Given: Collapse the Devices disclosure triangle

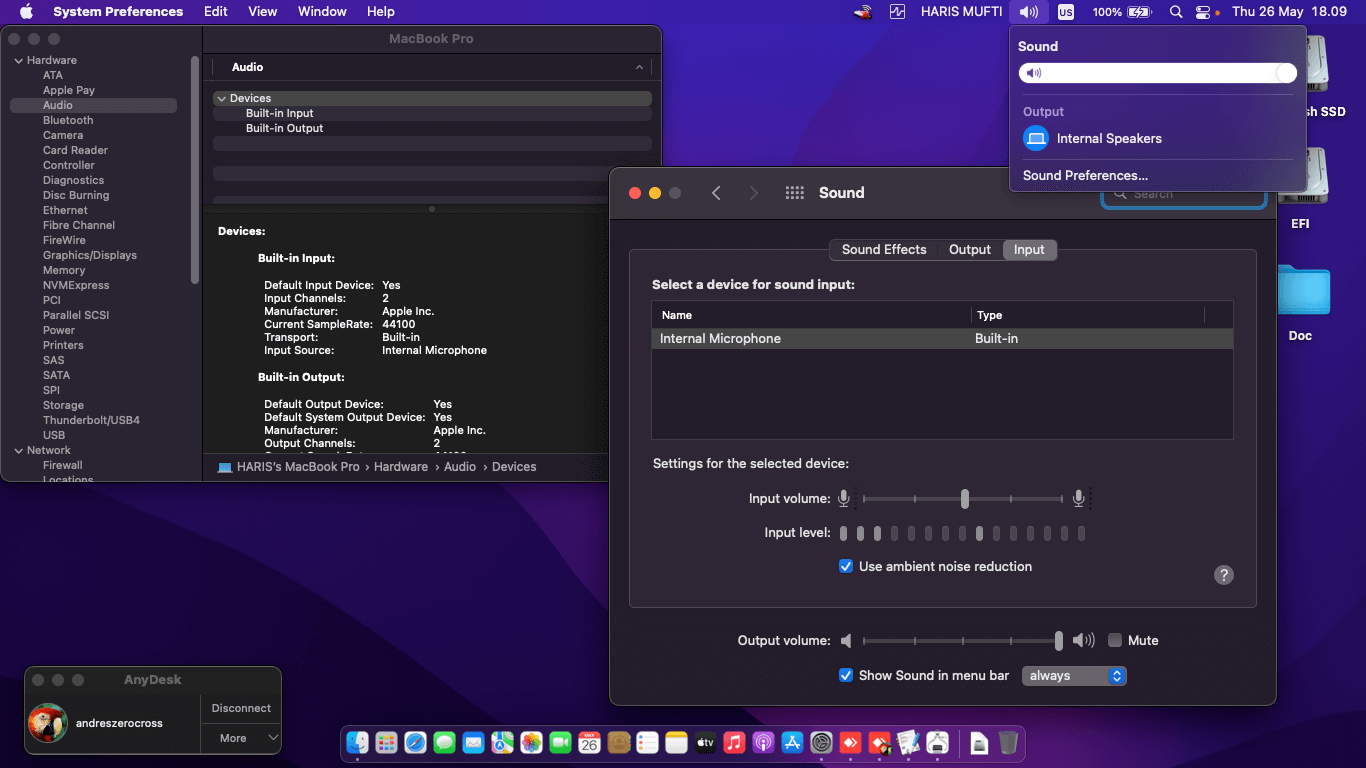Looking at the screenshot, I should [x=221, y=98].
